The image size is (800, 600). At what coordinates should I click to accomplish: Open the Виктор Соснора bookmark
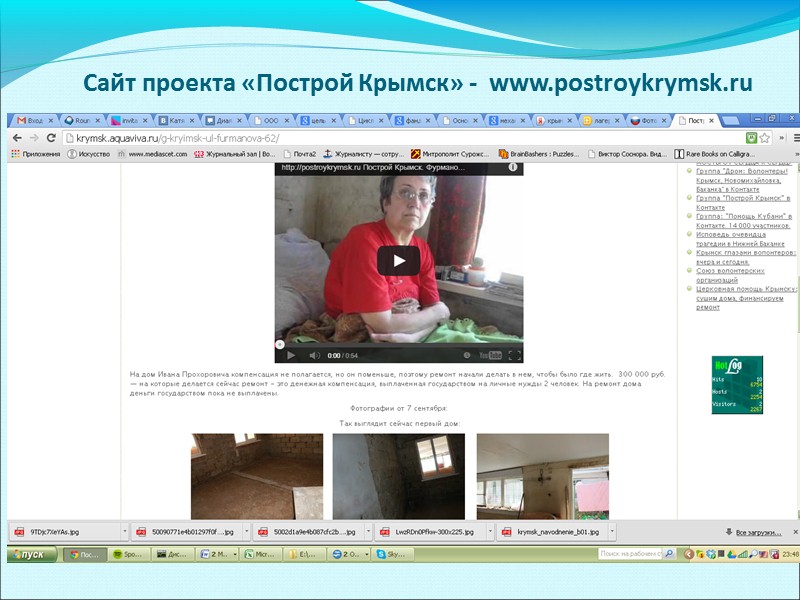(627, 154)
